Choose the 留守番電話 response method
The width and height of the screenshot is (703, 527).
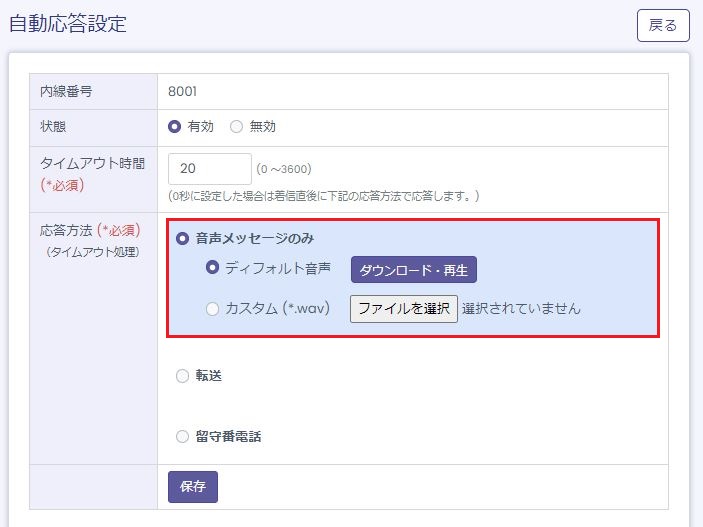point(182,436)
